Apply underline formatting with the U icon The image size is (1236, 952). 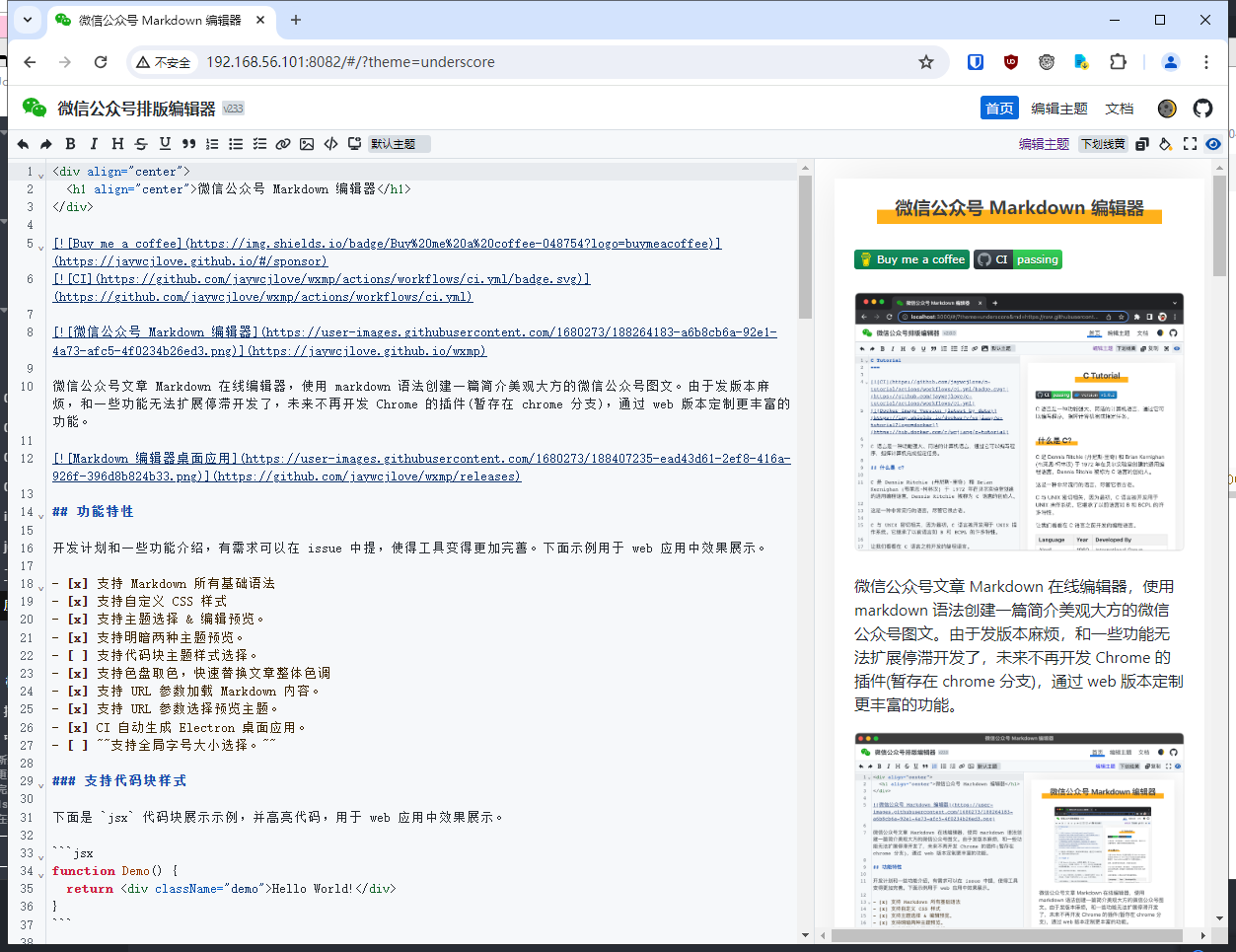click(165, 144)
